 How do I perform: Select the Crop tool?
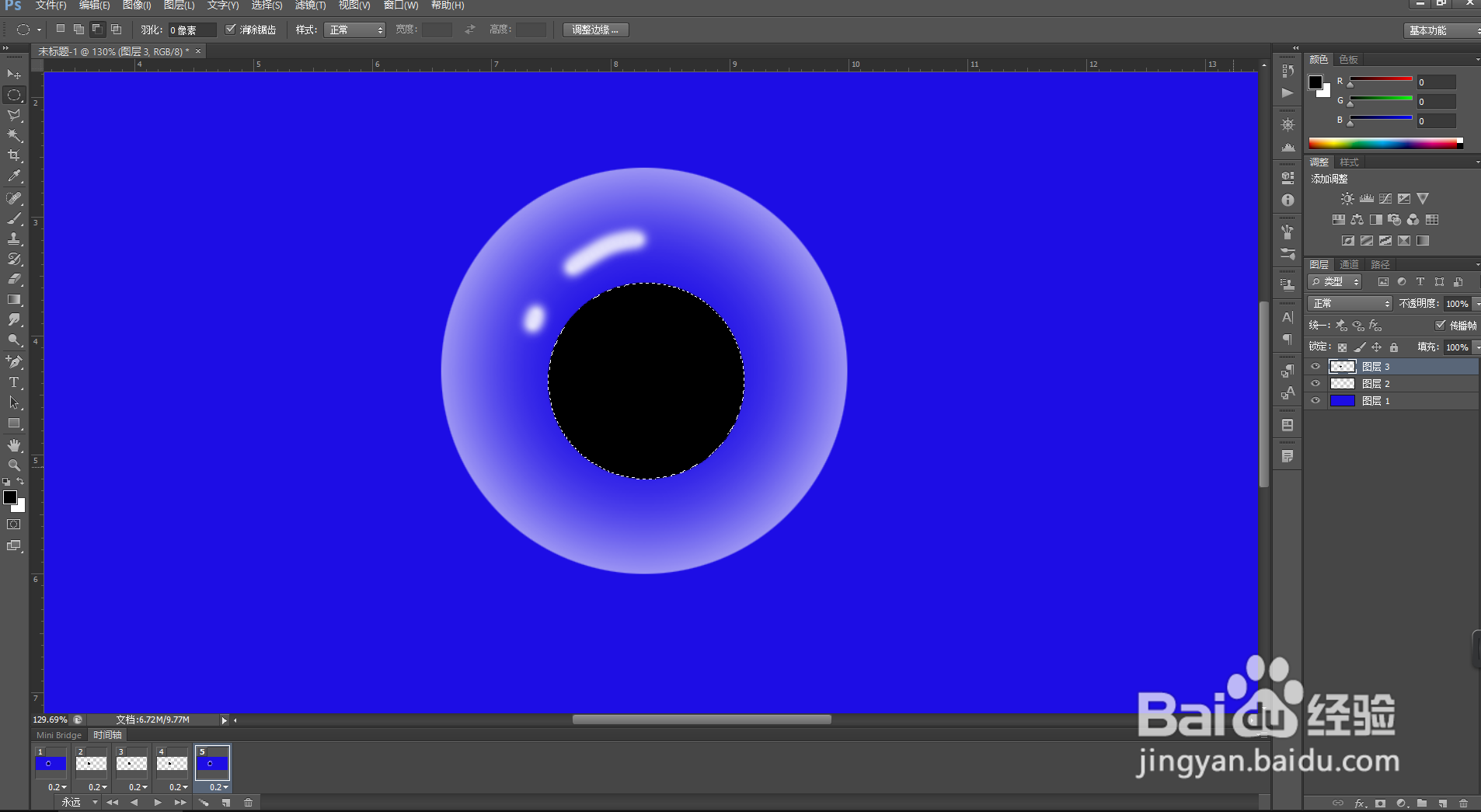(14, 155)
